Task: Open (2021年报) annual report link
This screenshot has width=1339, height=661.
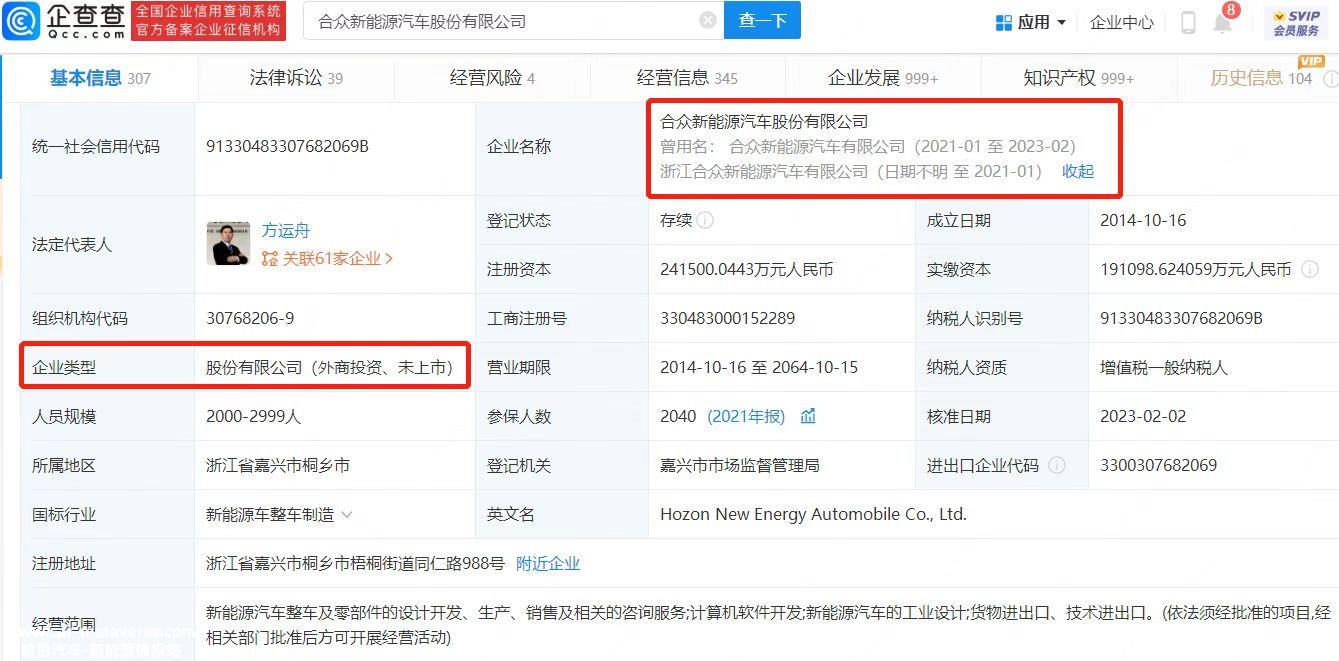Action: pos(746,416)
